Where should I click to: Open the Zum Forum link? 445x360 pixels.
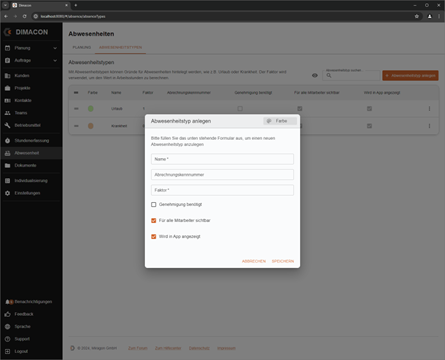click(x=138, y=348)
